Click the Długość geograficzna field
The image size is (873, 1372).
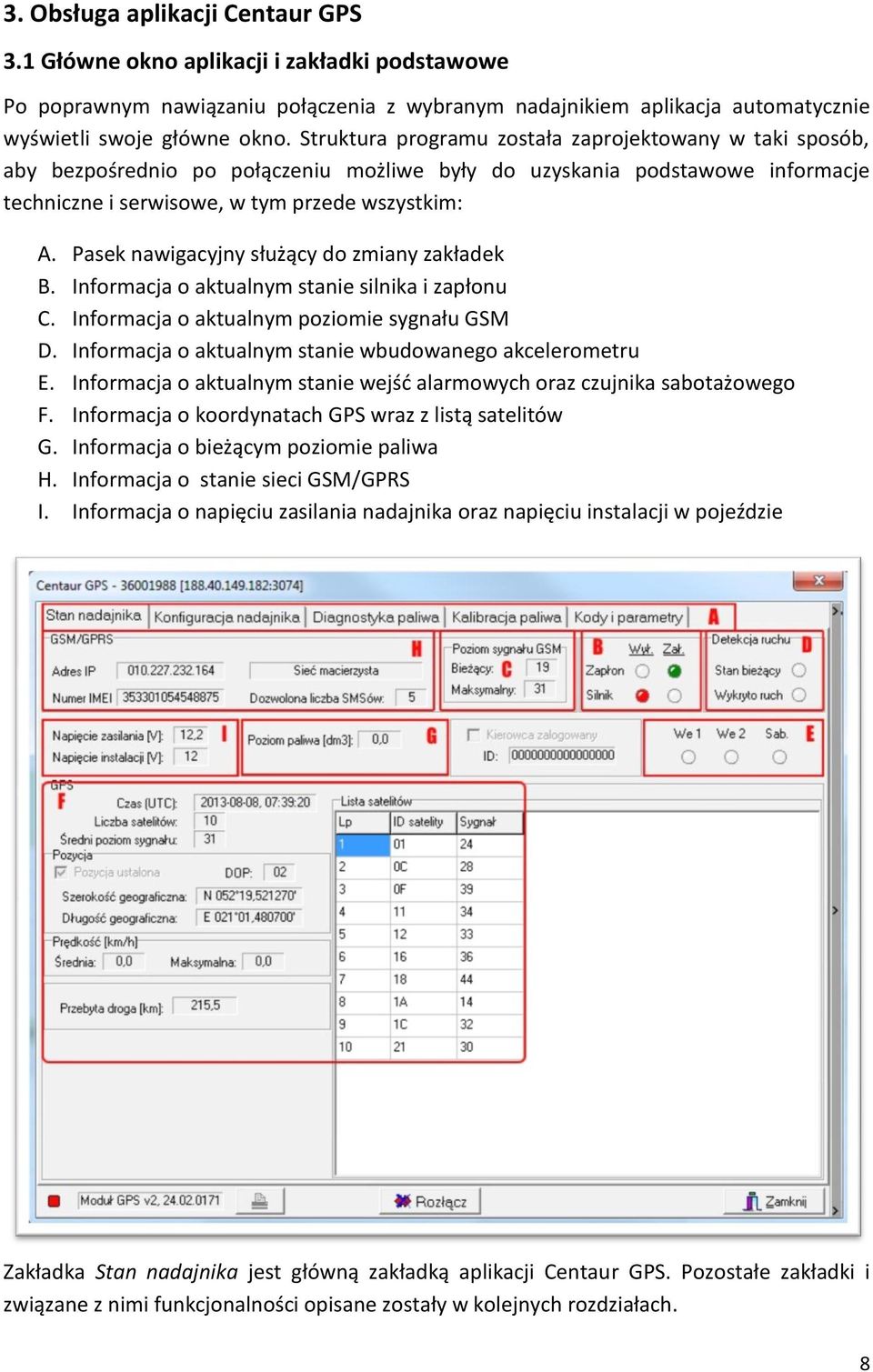coord(250,917)
